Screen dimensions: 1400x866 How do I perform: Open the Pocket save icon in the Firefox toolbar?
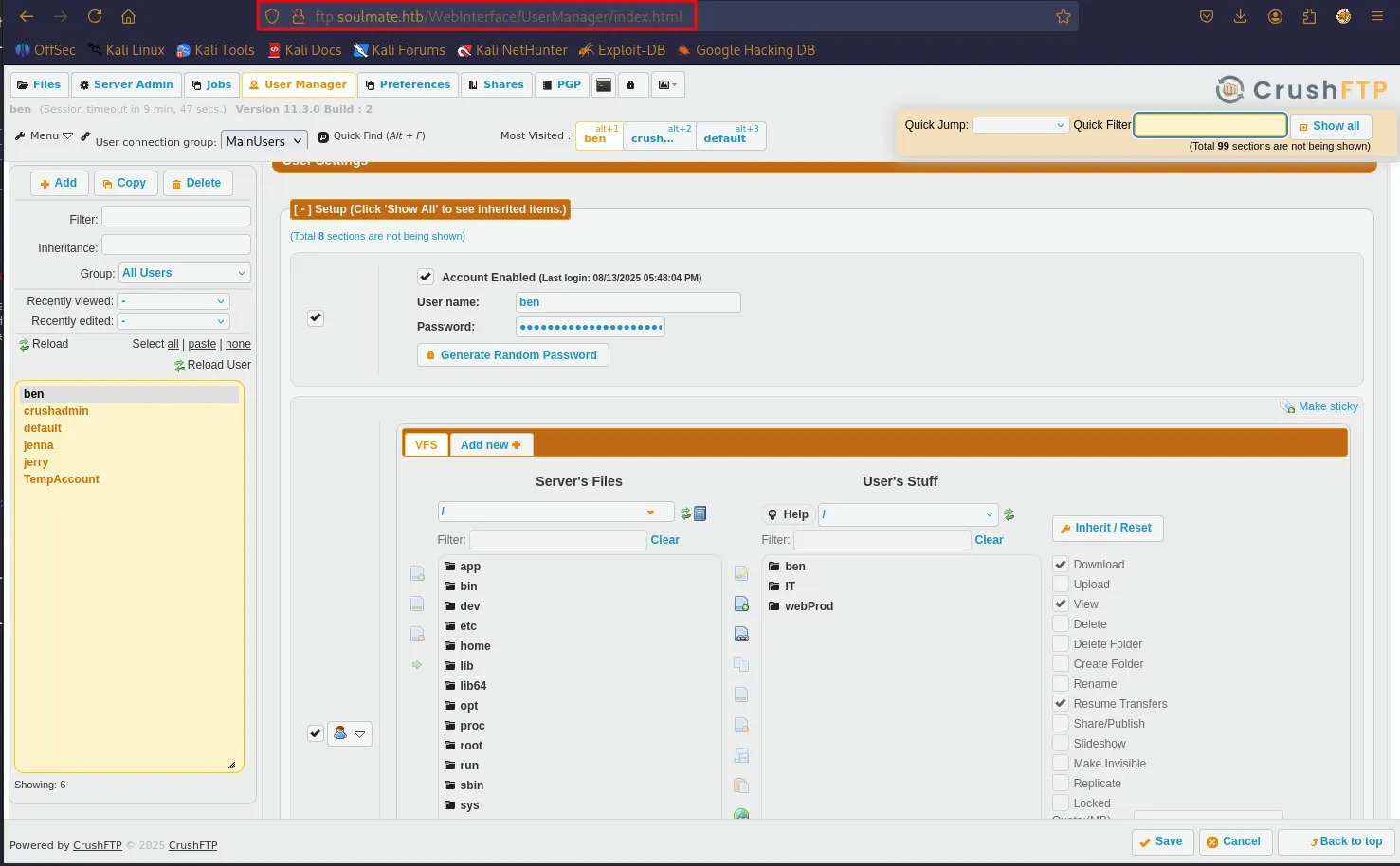(1207, 16)
